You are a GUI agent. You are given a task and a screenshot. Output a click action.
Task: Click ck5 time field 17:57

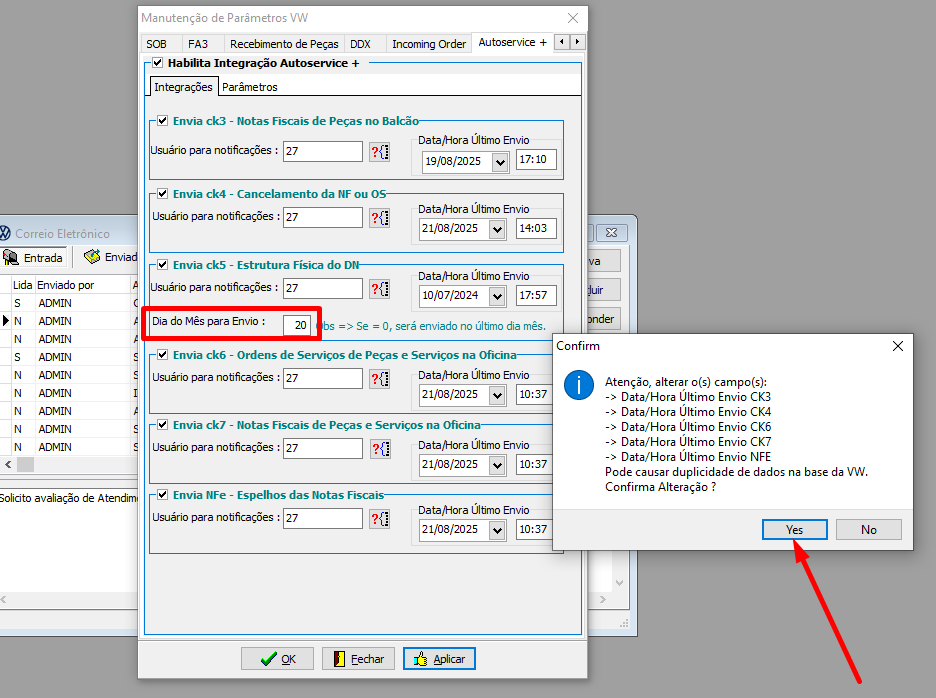click(x=536, y=295)
